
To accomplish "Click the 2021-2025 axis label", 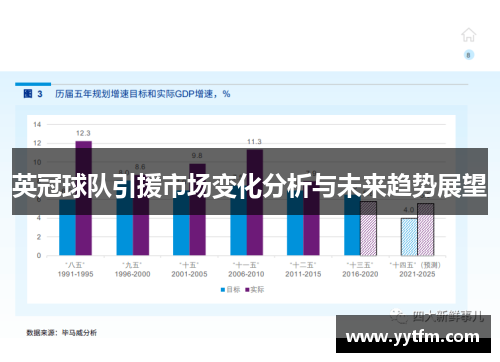I will 417,274.
